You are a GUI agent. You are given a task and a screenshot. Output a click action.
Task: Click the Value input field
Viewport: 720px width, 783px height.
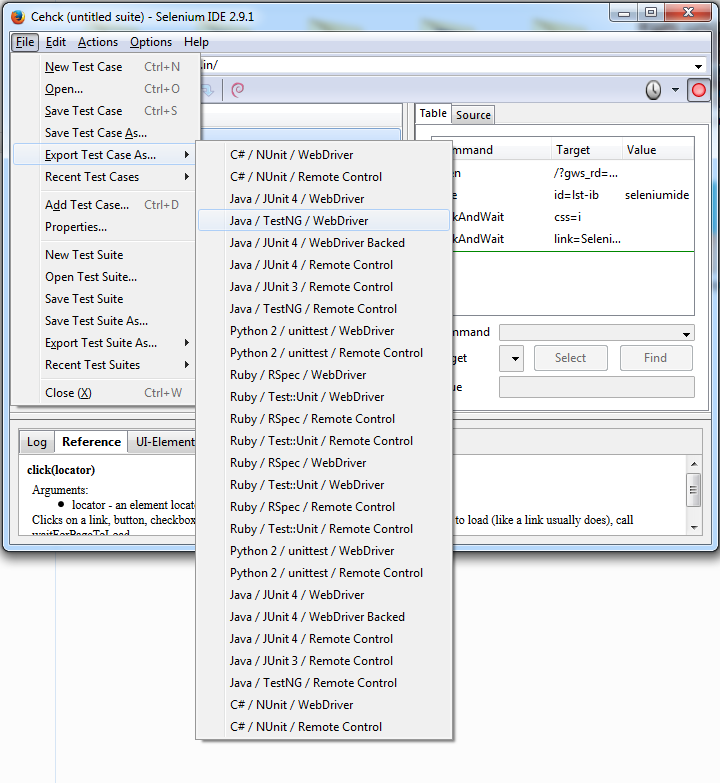597,388
